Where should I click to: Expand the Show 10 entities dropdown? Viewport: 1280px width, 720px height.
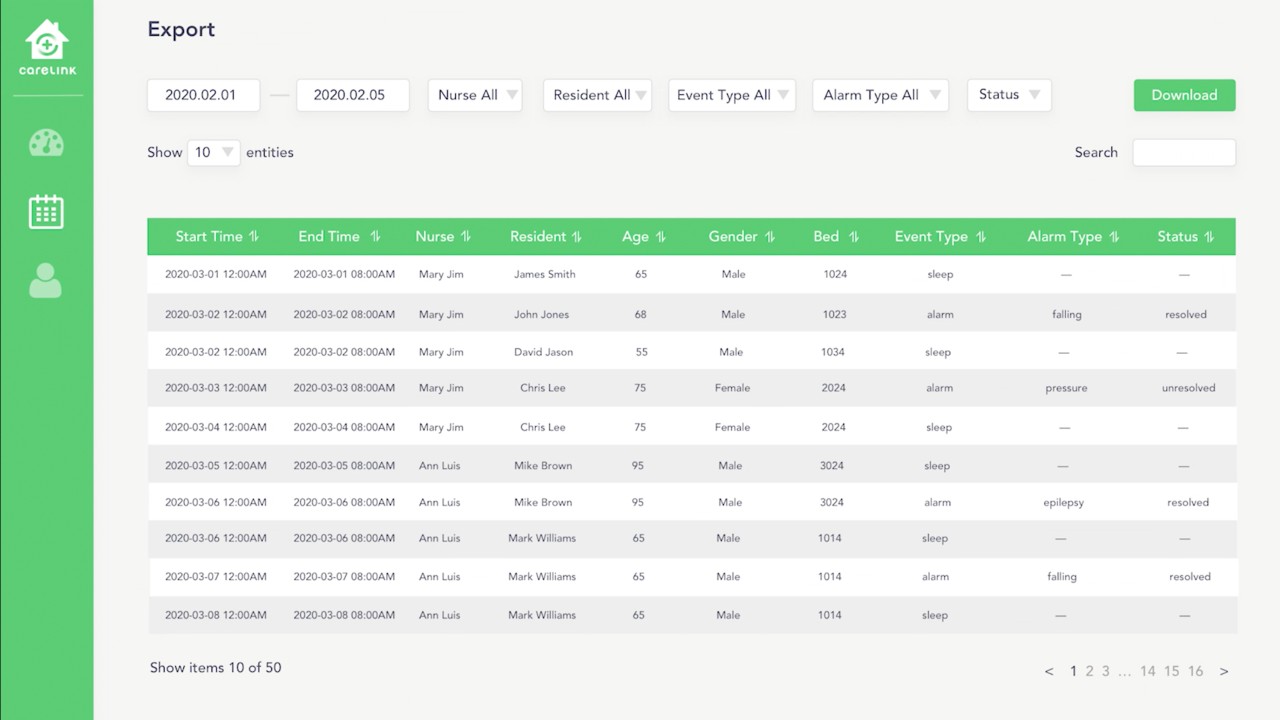pyautogui.click(x=214, y=152)
